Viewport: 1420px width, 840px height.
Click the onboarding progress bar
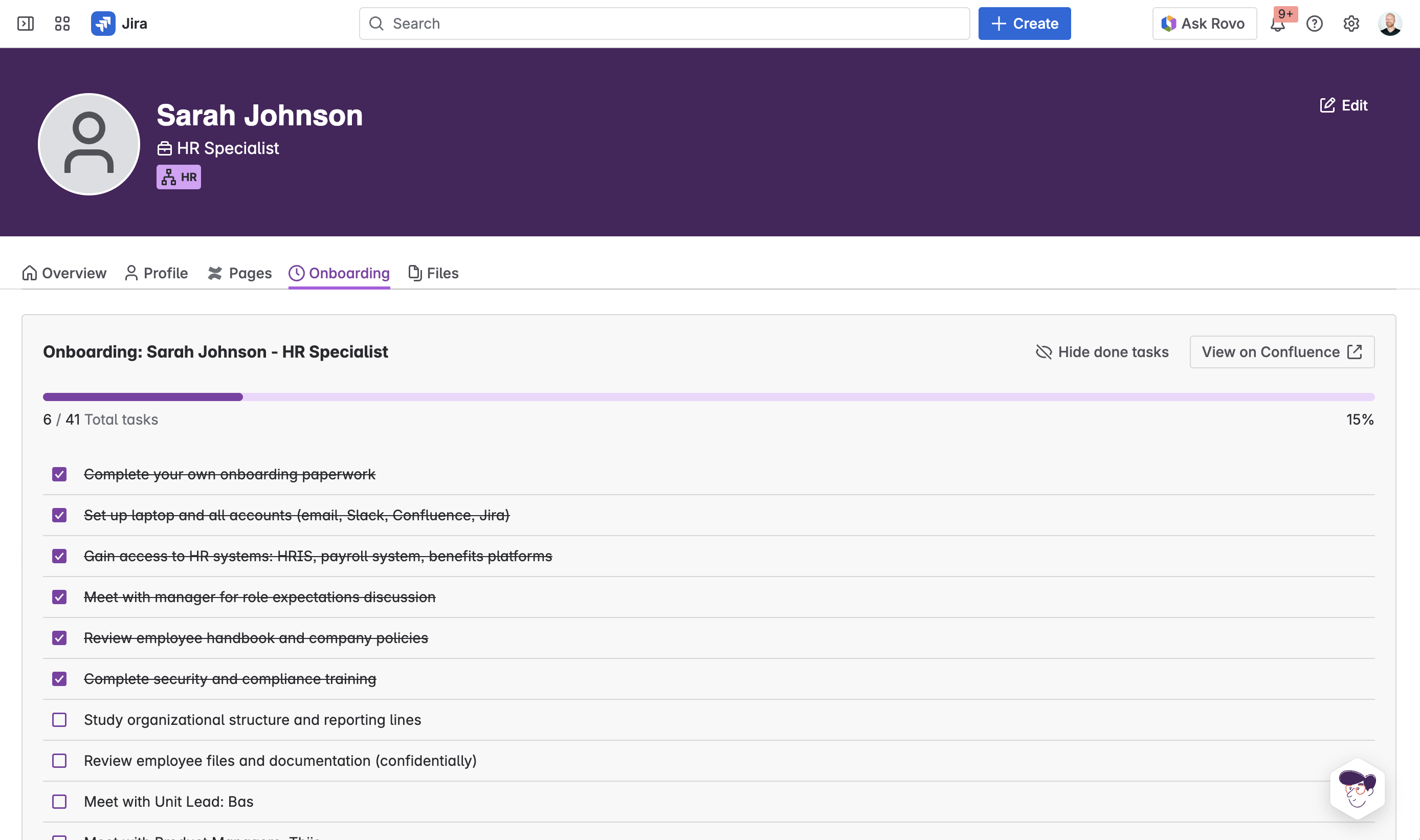pyautogui.click(x=708, y=397)
